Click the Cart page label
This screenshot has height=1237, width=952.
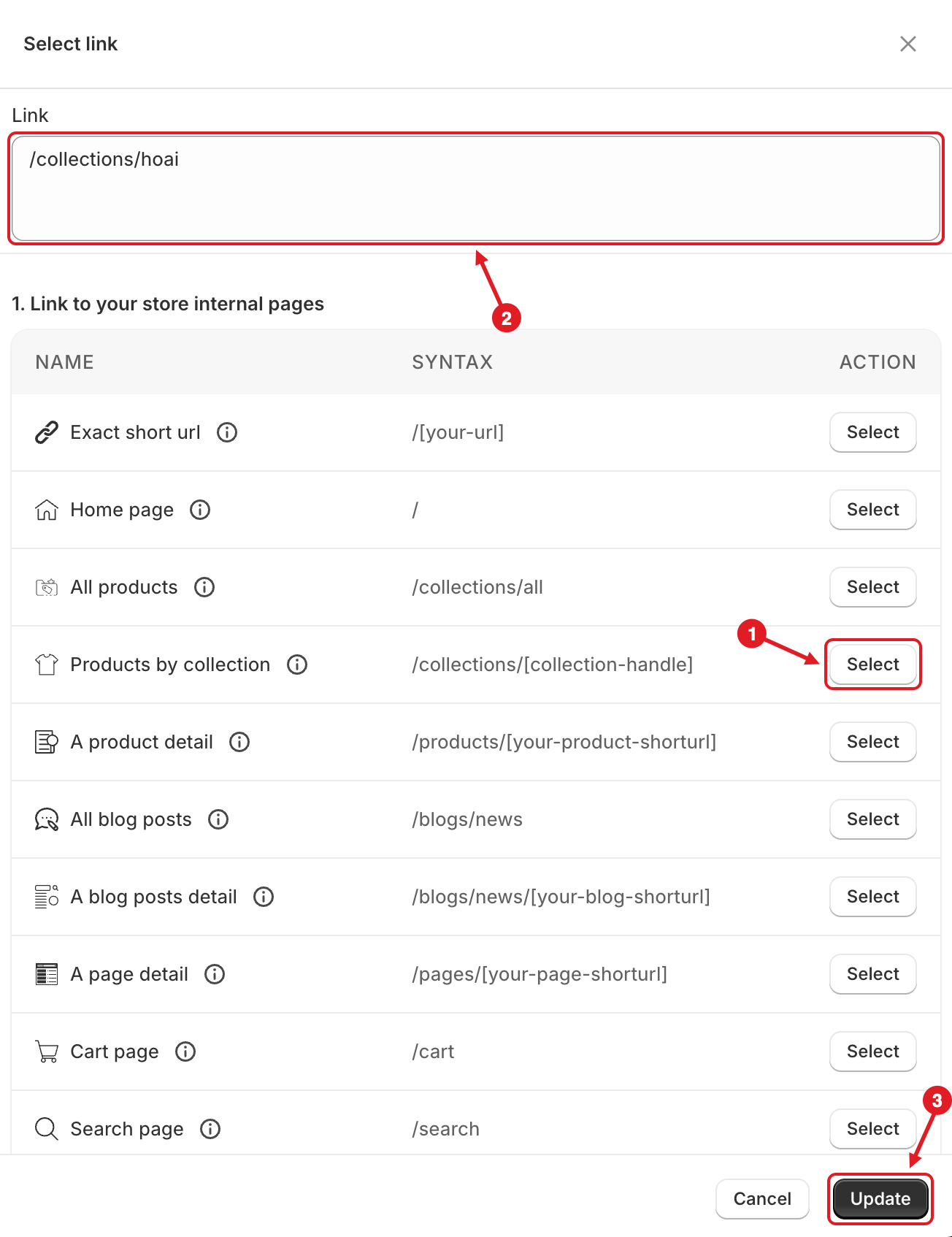coord(115,1052)
